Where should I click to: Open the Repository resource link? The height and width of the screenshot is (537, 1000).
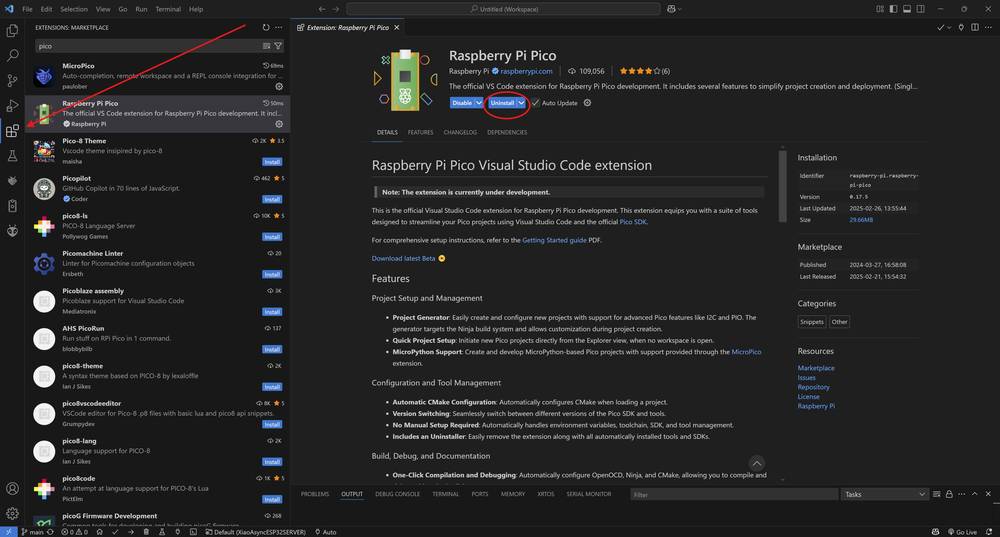click(813, 387)
